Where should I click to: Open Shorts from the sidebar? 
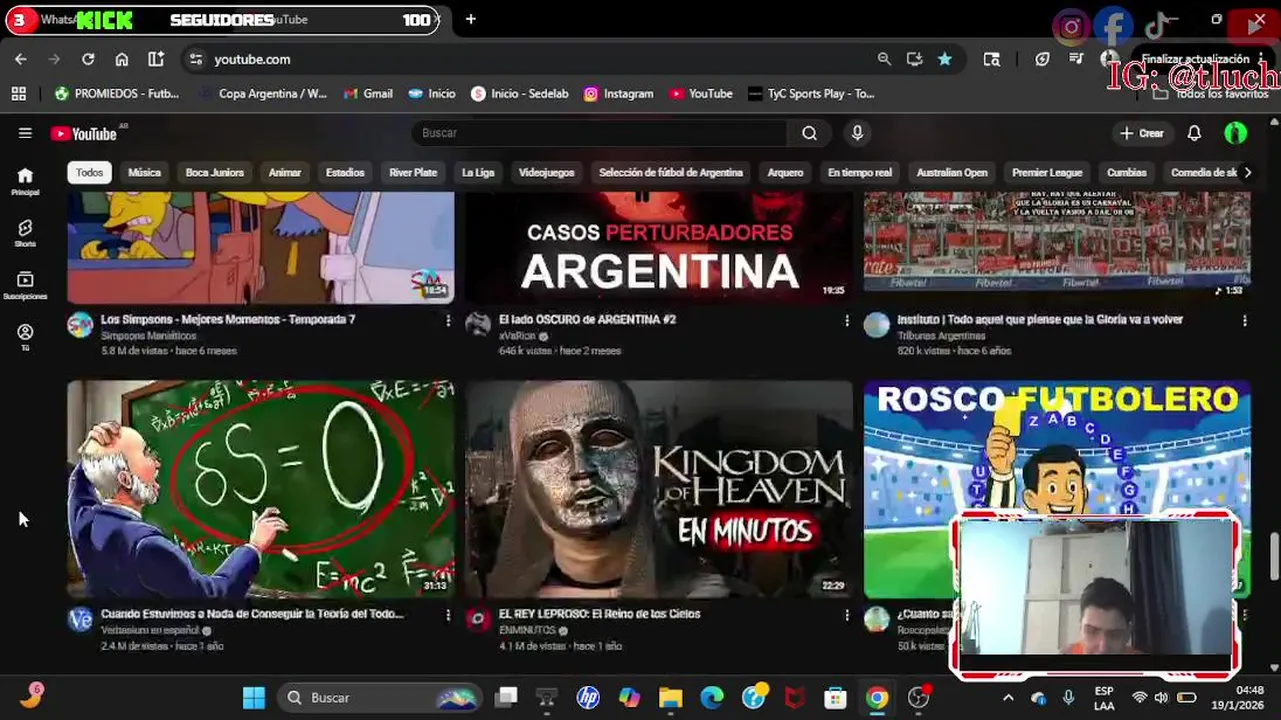[25, 233]
